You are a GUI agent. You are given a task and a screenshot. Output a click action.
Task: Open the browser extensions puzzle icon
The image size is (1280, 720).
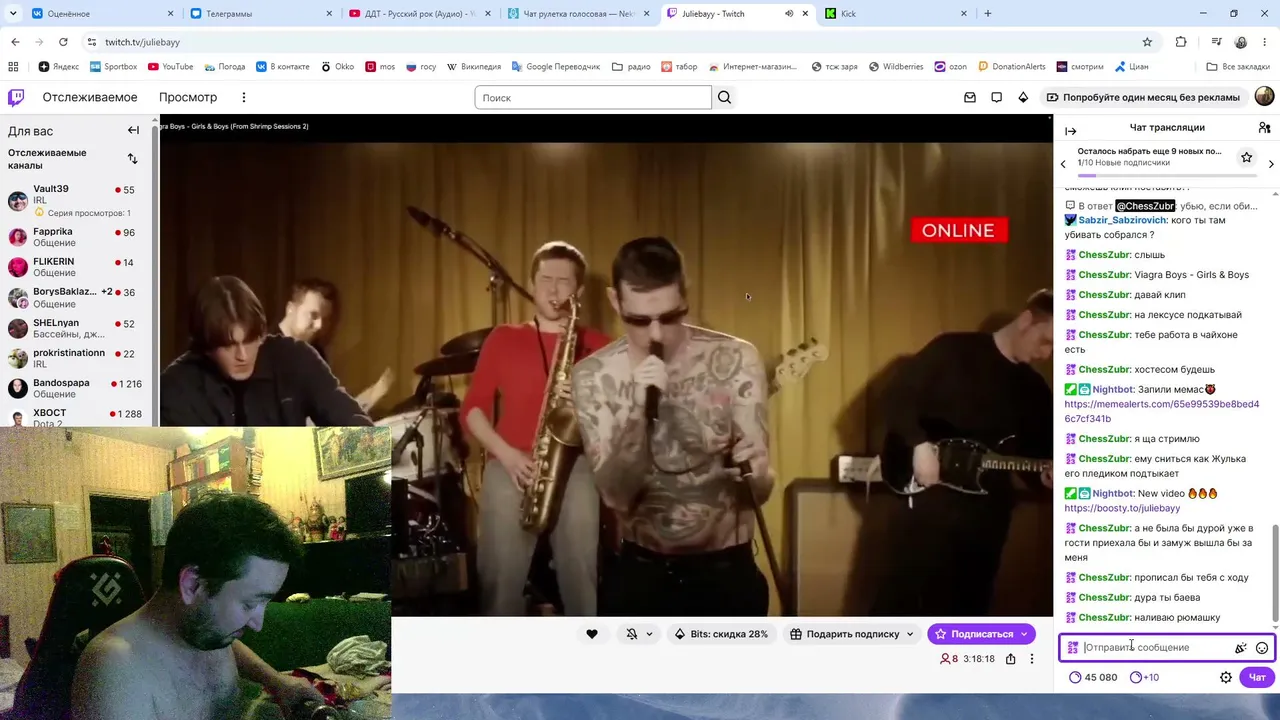pyautogui.click(x=1181, y=42)
